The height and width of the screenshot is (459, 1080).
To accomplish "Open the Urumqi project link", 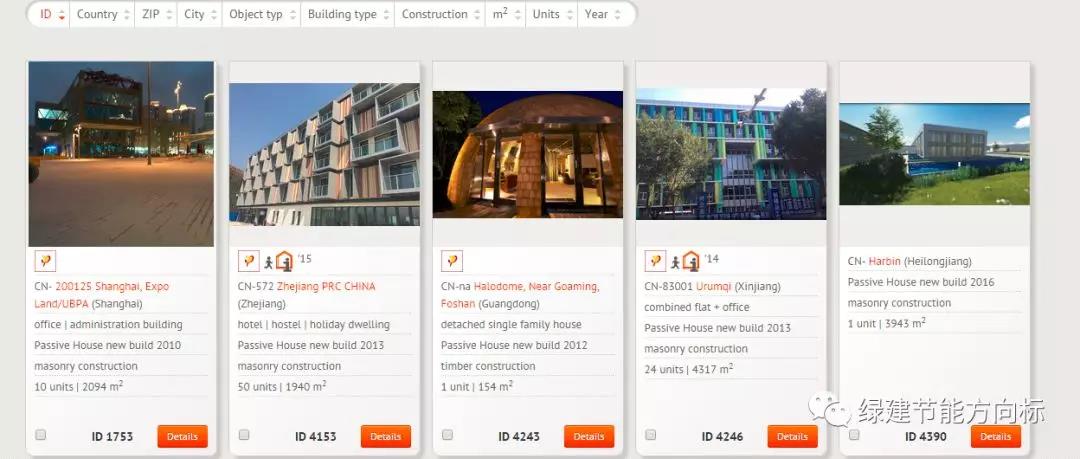I will (714, 287).
